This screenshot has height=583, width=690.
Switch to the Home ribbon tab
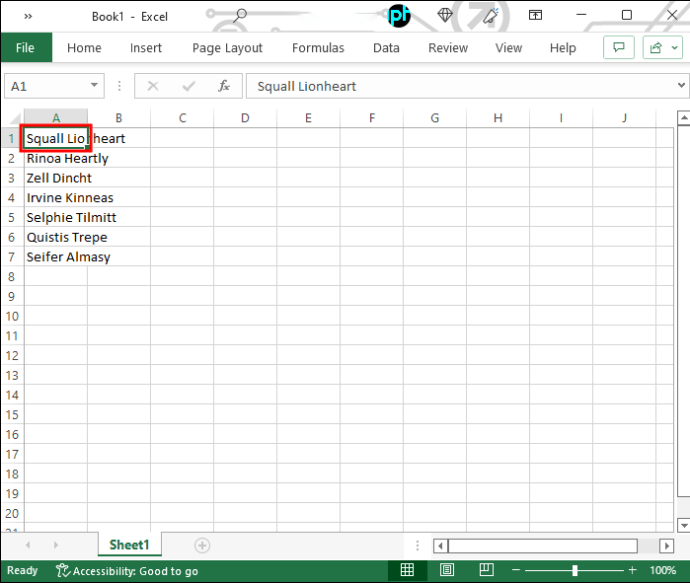coord(84,48)
